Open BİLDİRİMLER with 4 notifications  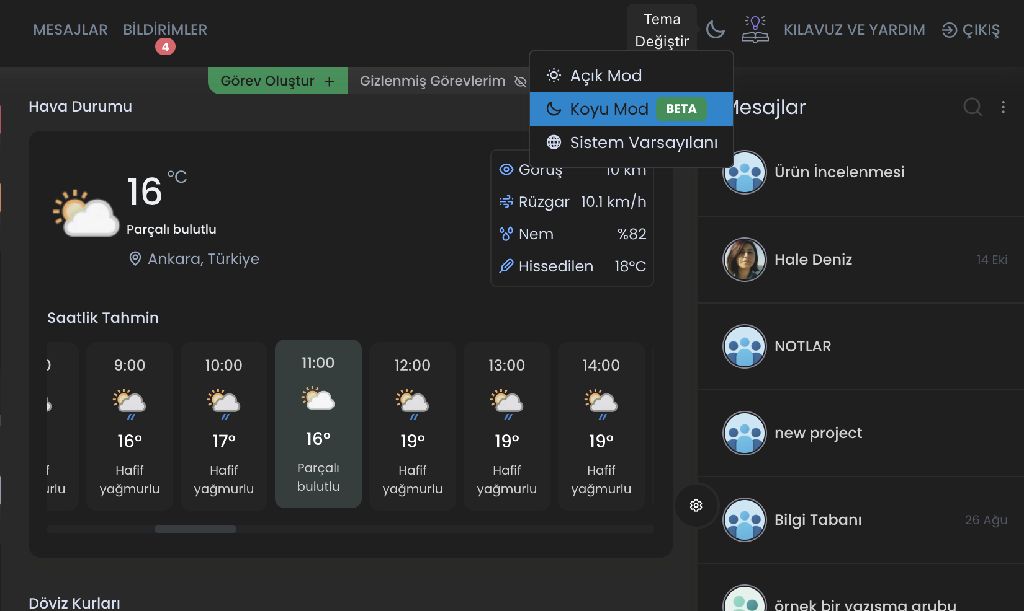click(165, 30)
